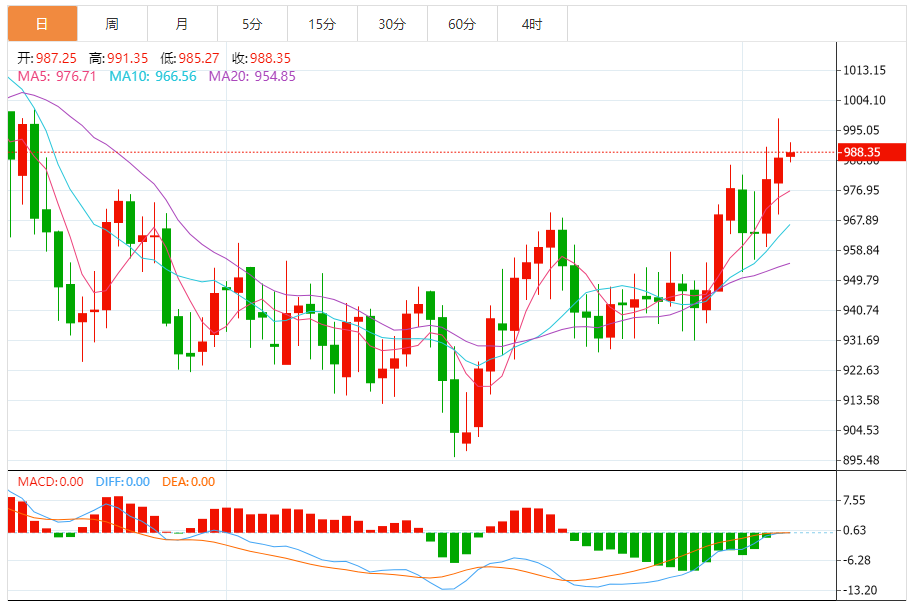Click the low price value 985.27
Screen dimensions: 910x601
click(x=198, y=58)
